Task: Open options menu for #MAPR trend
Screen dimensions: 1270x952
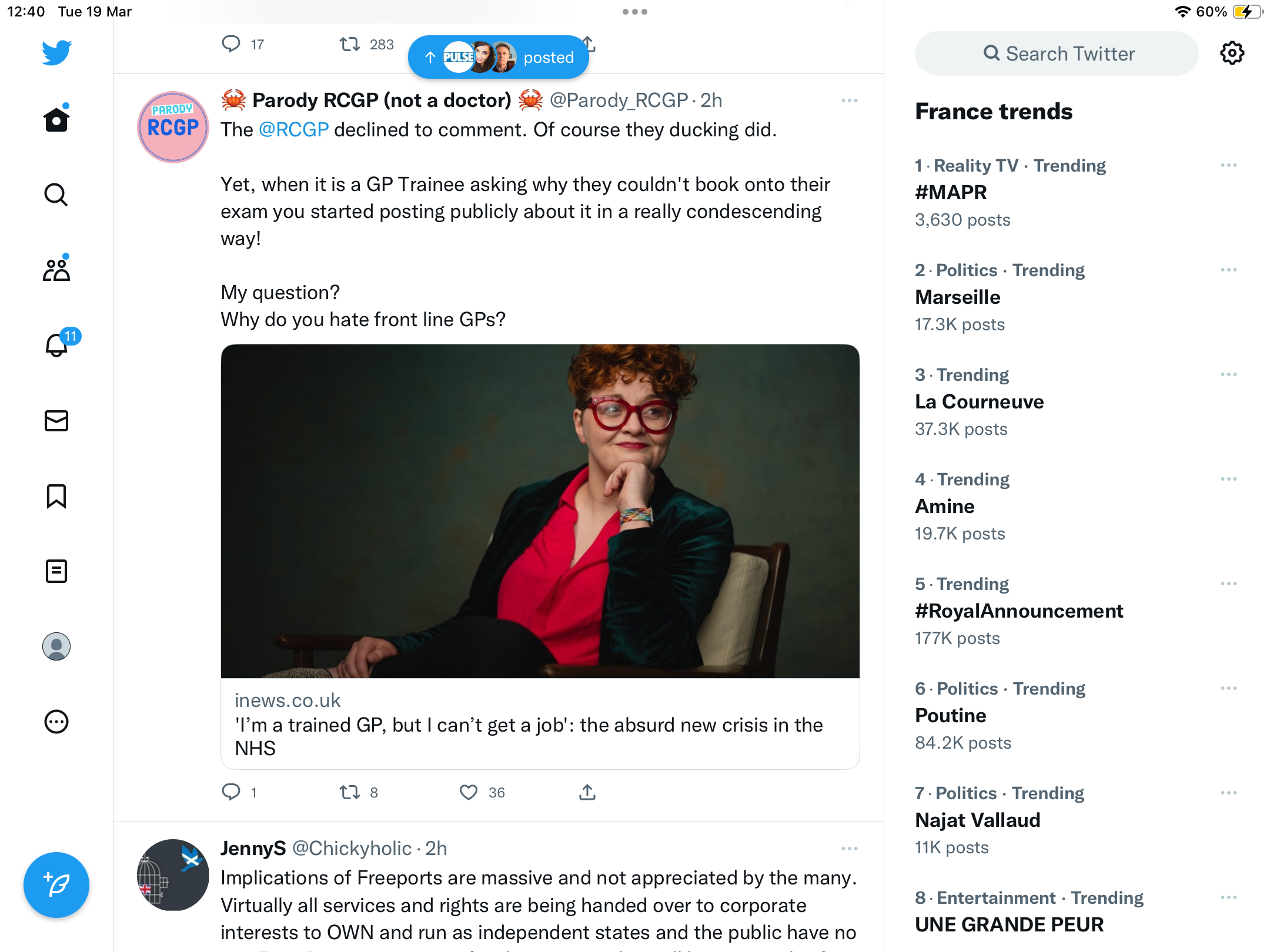Action: 1229,166
